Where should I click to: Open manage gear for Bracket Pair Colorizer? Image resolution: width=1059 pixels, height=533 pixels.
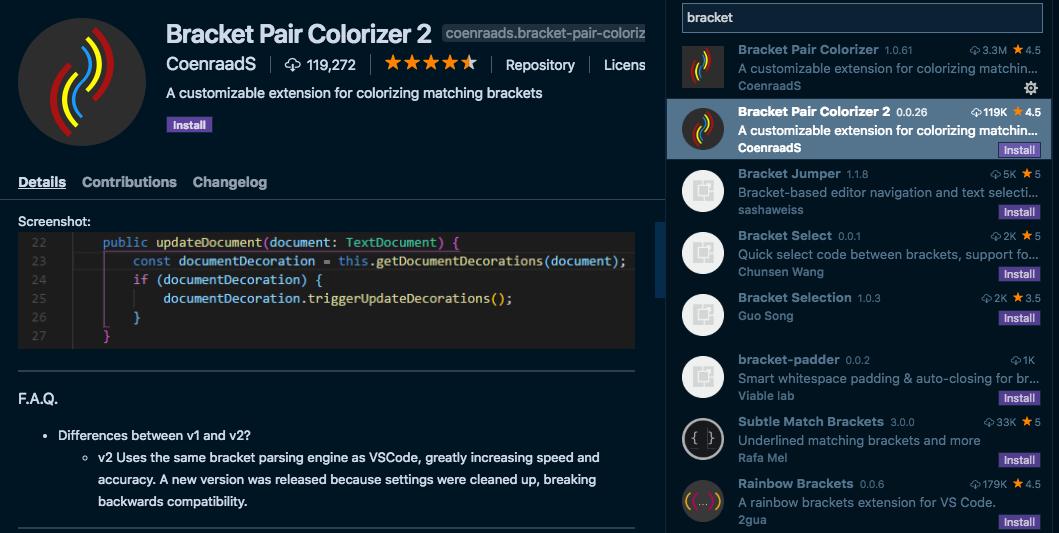tap(1031, 87)
